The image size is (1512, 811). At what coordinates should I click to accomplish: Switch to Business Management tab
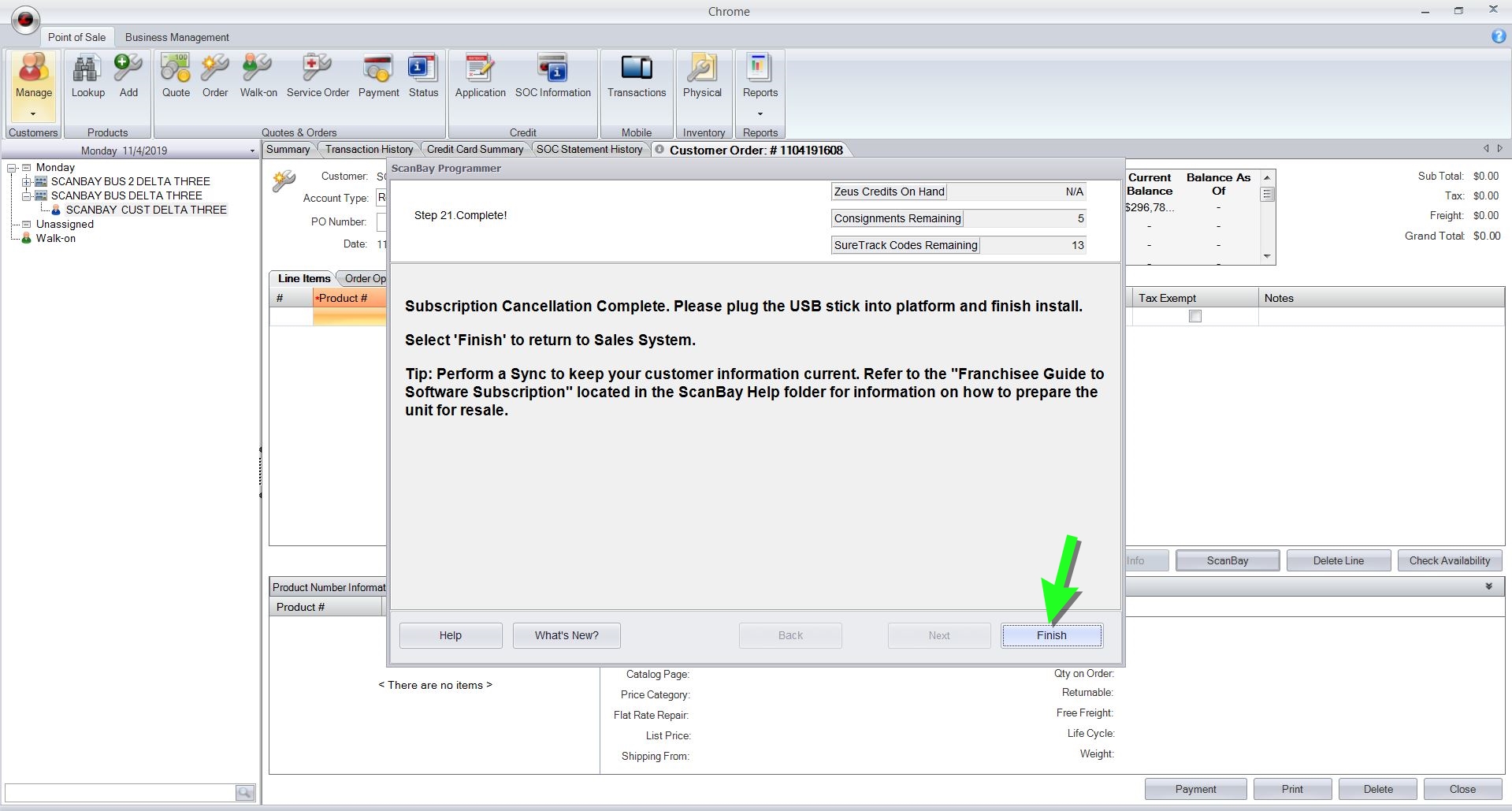click(176, 37)
